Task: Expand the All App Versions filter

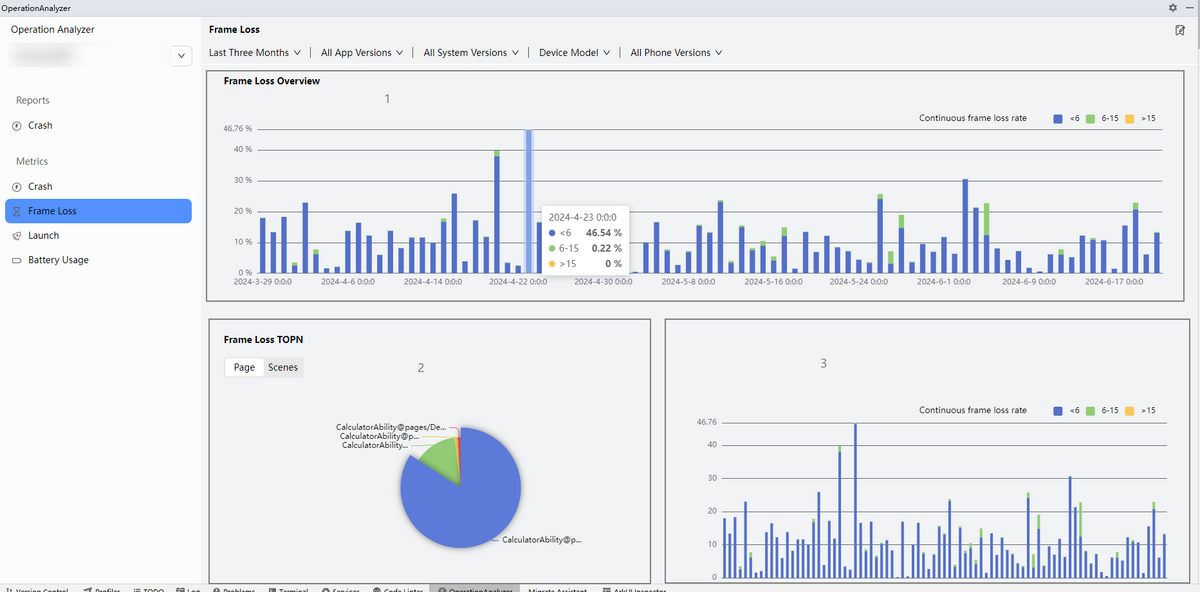Action: [x=362, y=53]
